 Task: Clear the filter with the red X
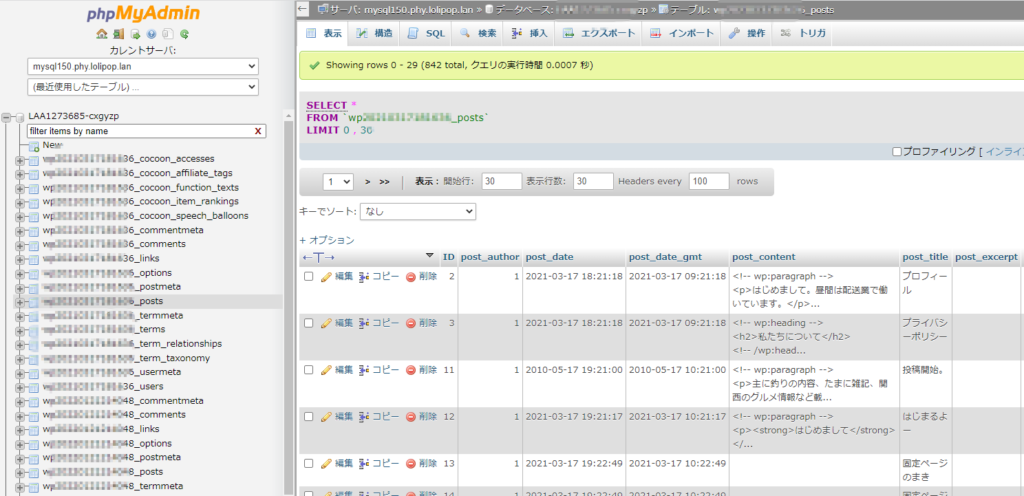258,131
